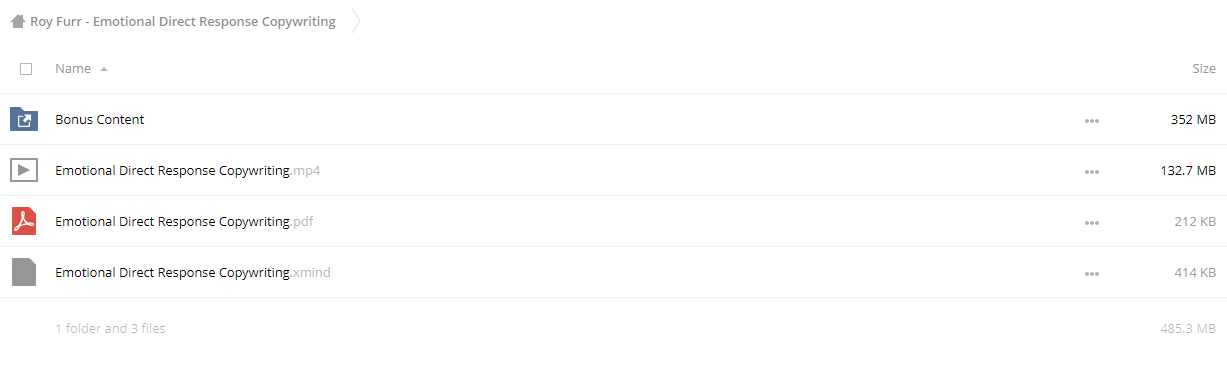Open Emotional Direct Response Copywriting.pdf
The image size is (1227, 373).
[x=184, y=222]
